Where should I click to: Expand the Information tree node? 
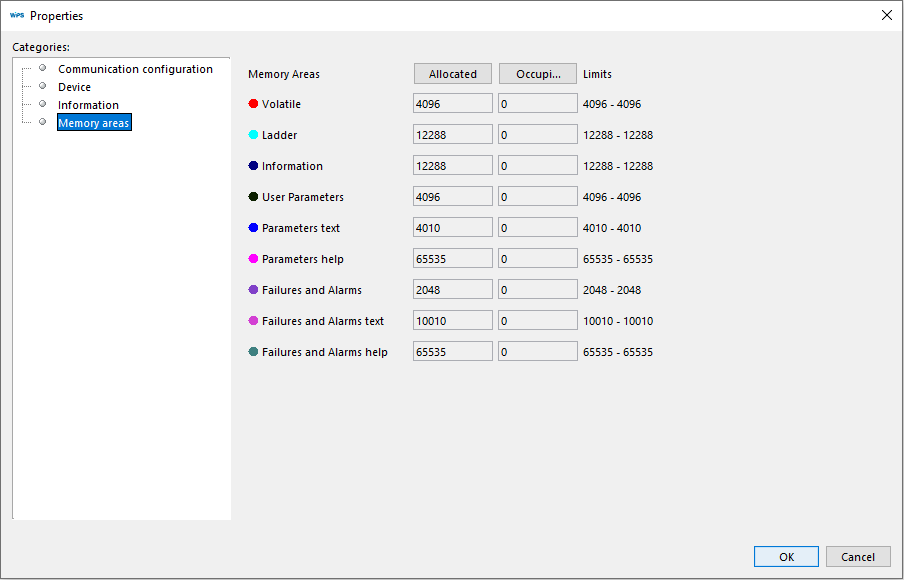(x=41, y=104)
